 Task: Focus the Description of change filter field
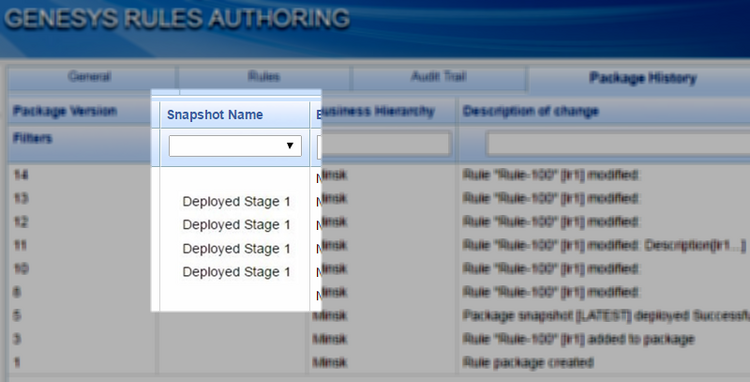[x=618, y=144]
